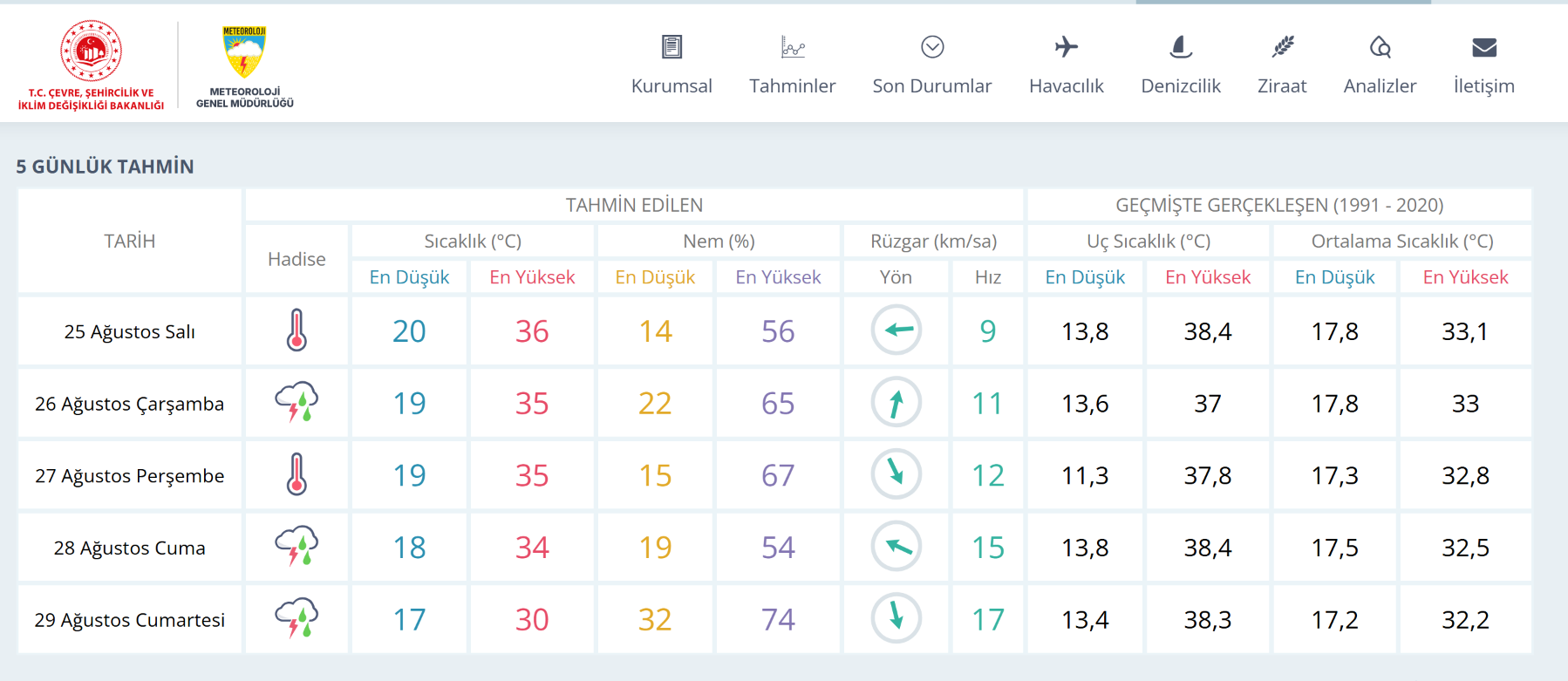This screenshot has height=681, width=1568.
Task: Open the Denizcilik sailboat icon
Action: 1181,46
